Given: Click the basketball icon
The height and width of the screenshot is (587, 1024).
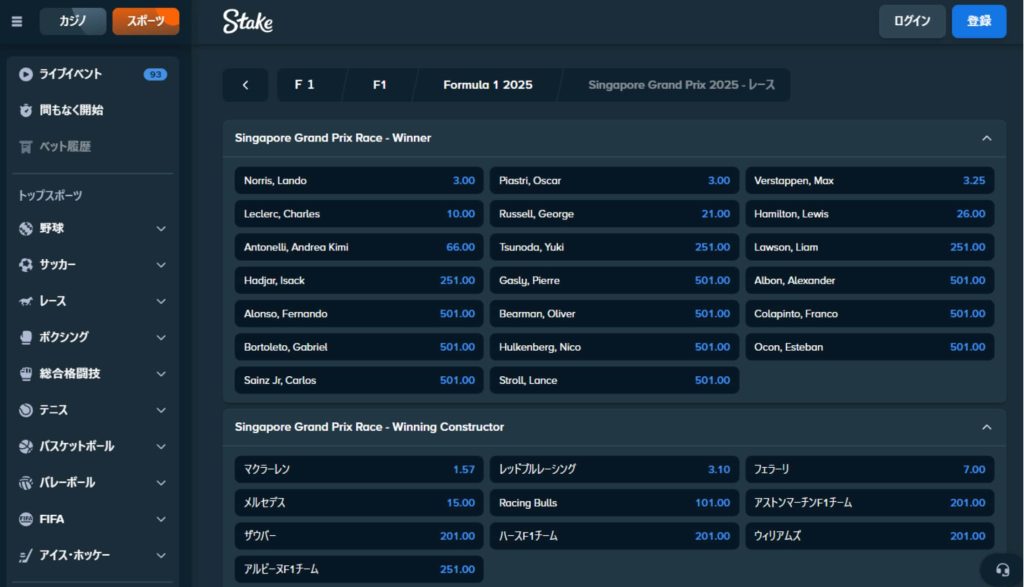Looking at the screenshot, I should tap(25, 447).
